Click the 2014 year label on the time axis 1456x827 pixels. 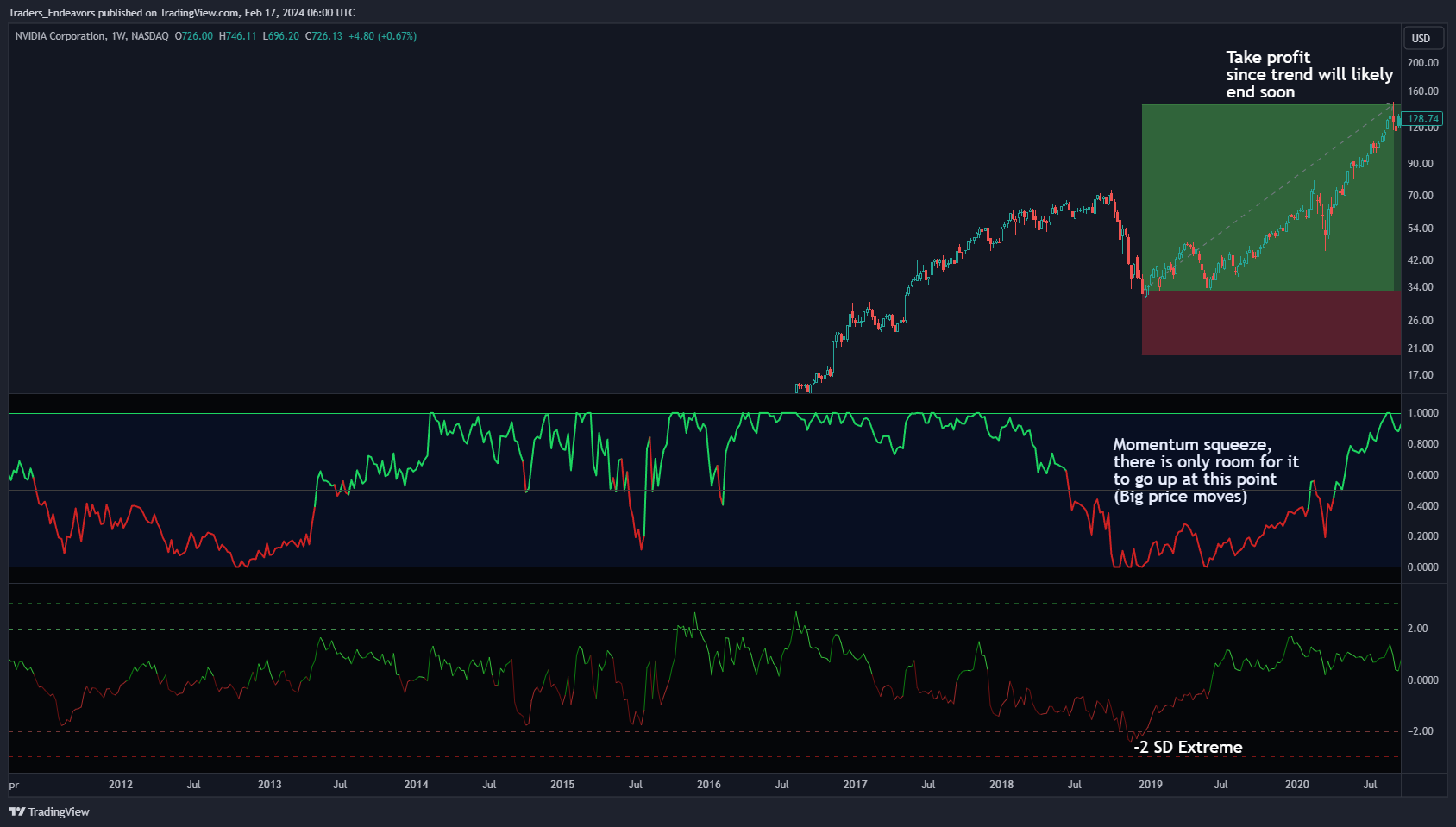click(x=417, y=785)
